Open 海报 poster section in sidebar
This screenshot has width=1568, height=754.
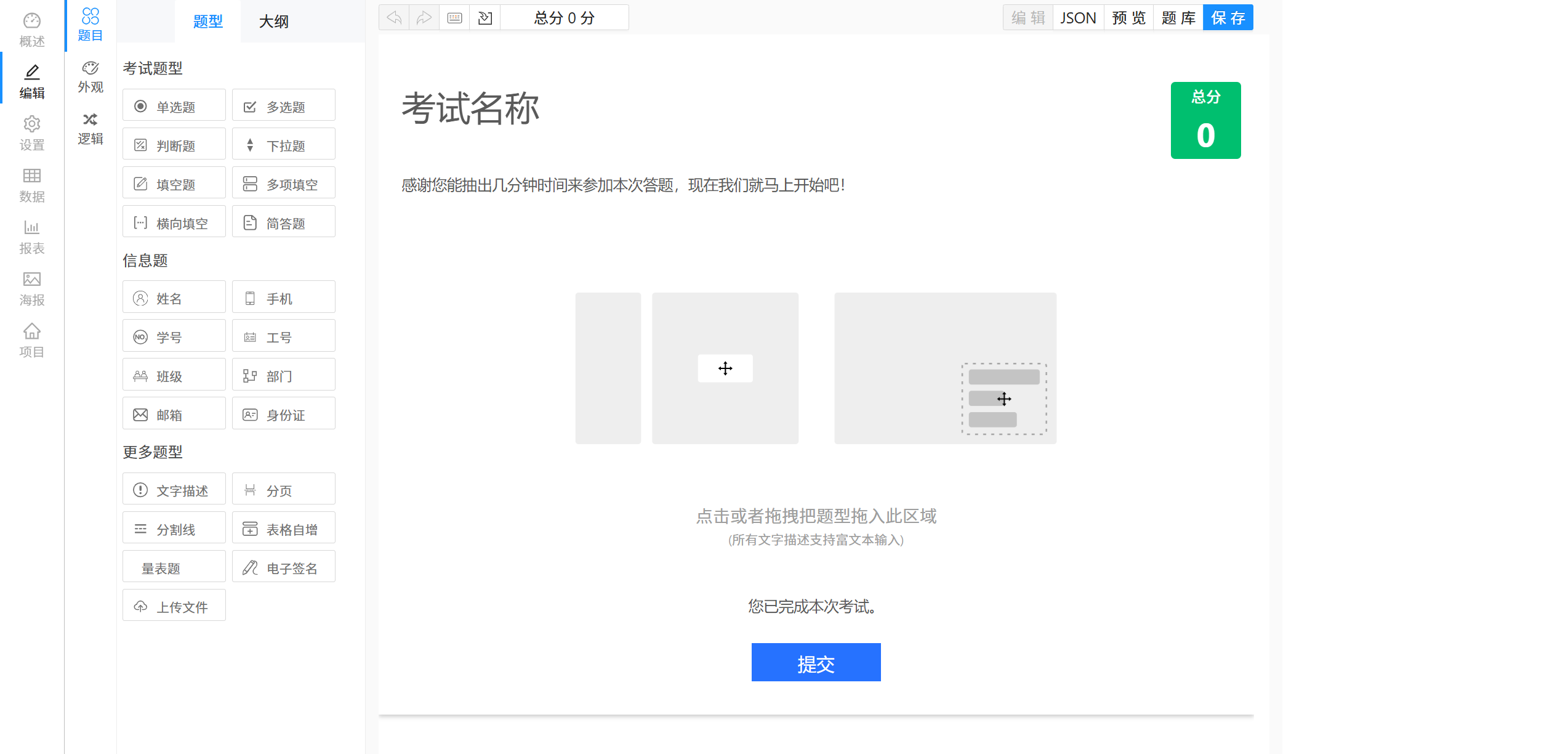tap(32, 288)
